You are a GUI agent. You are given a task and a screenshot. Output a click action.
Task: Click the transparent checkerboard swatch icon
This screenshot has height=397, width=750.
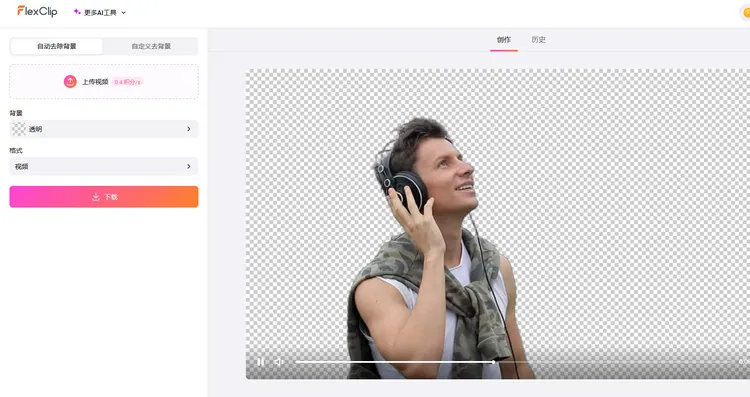pos(19,129)
